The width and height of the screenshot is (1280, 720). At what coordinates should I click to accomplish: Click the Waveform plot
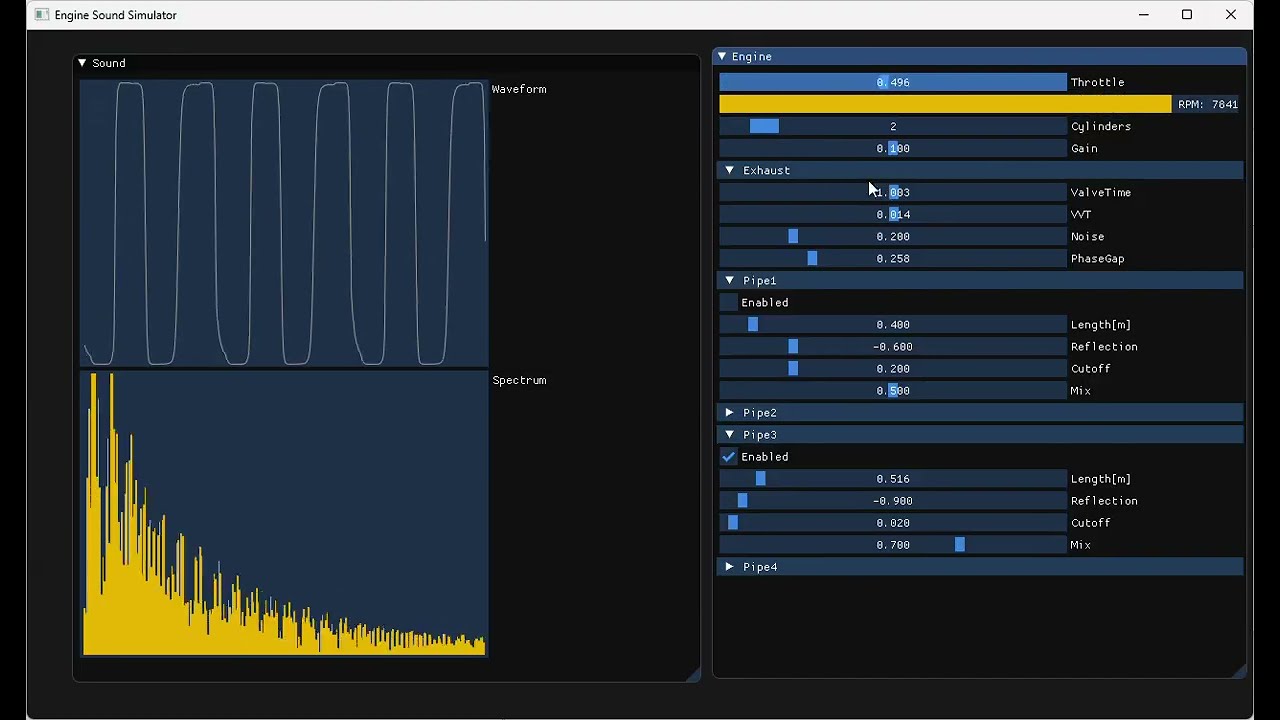(x=284, y=224)
